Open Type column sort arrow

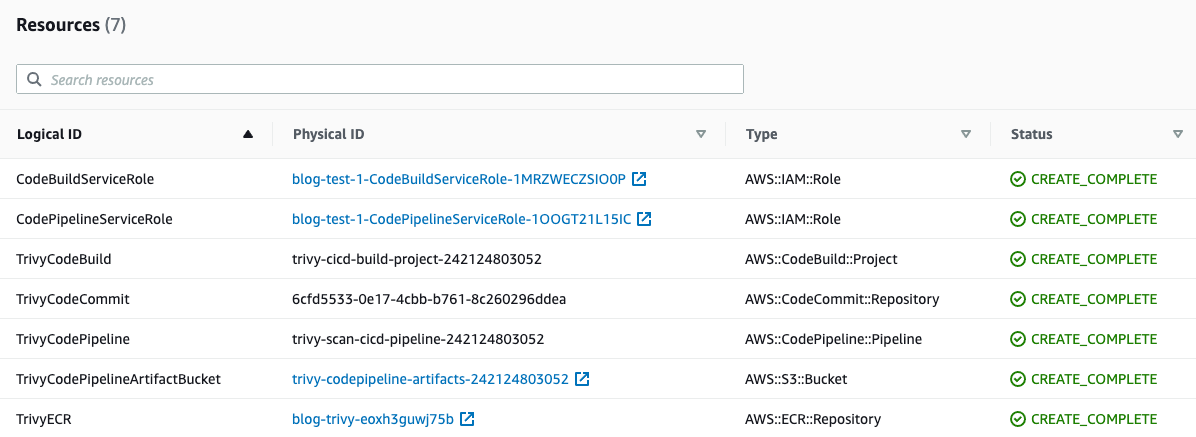[x=966, y=134]
